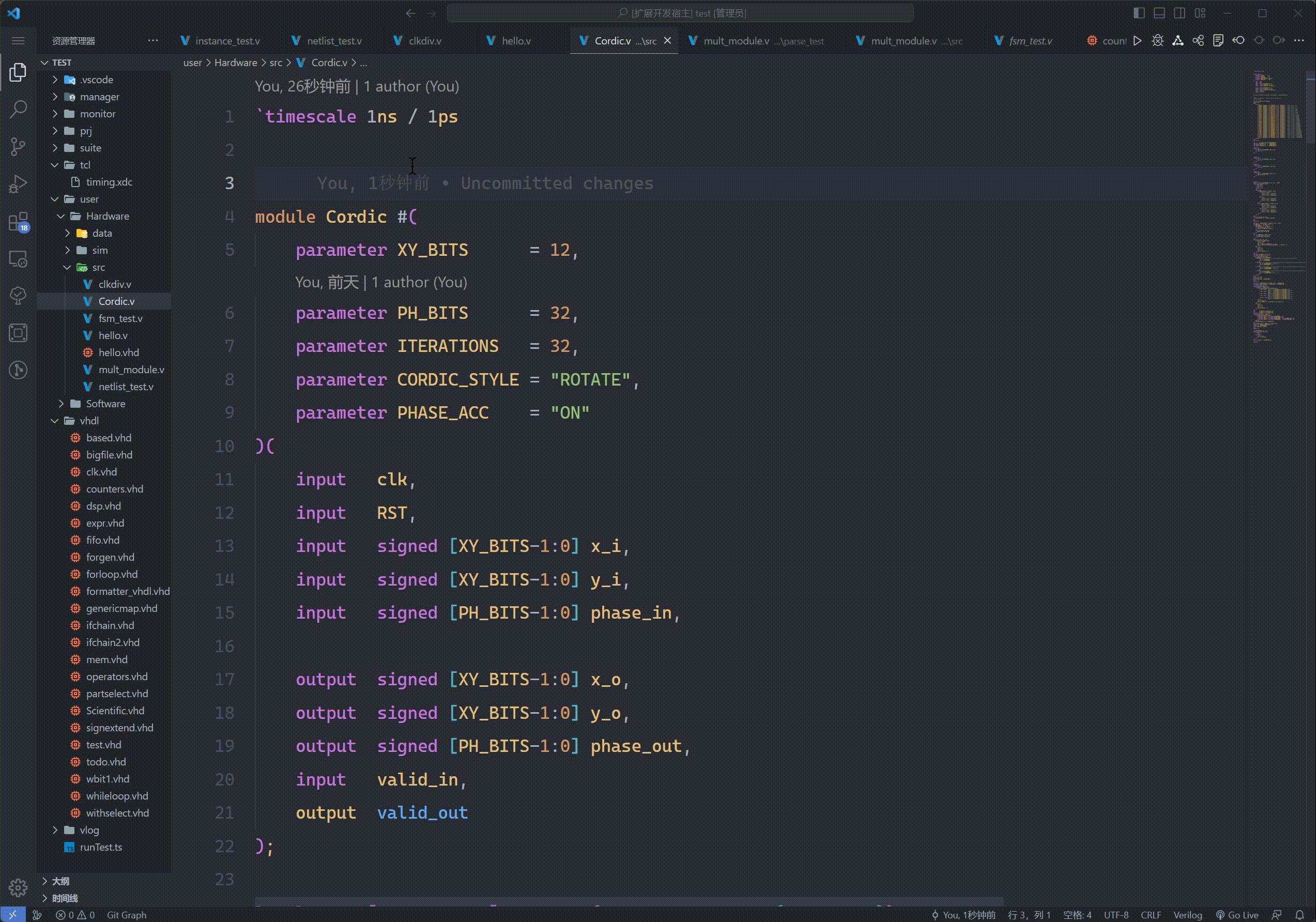Click the connected-circles icon in editor toolbar
Image resolution: width=1316 pixels, height=922 pixels.
click(x=1198, y=41)
